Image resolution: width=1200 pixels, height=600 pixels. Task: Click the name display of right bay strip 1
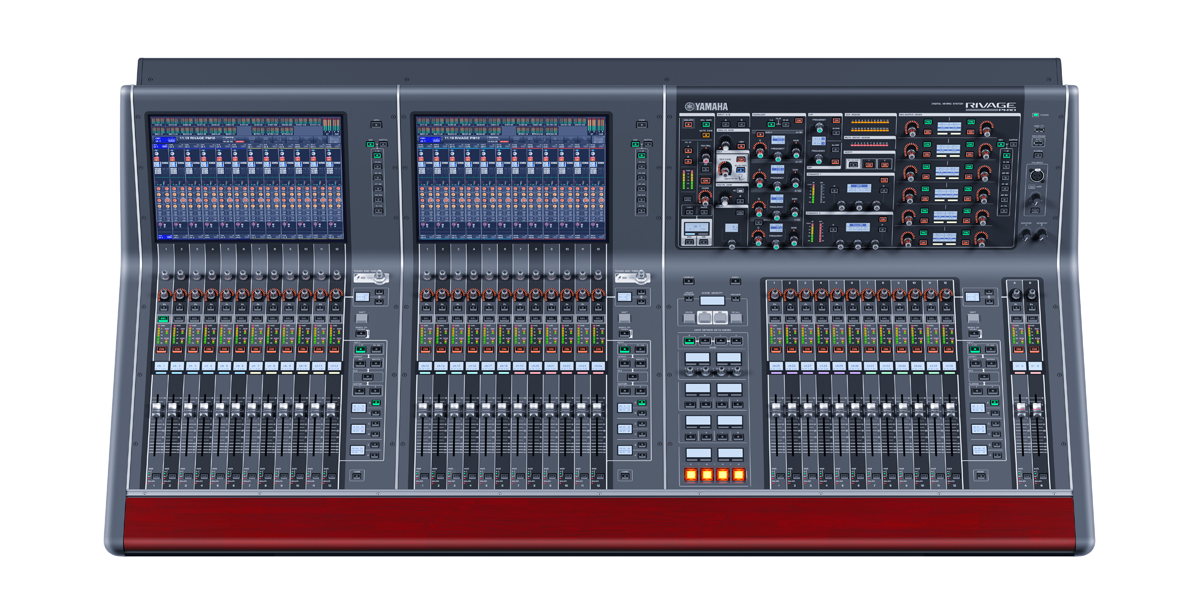pyautogui.click(x=776, y=366)
